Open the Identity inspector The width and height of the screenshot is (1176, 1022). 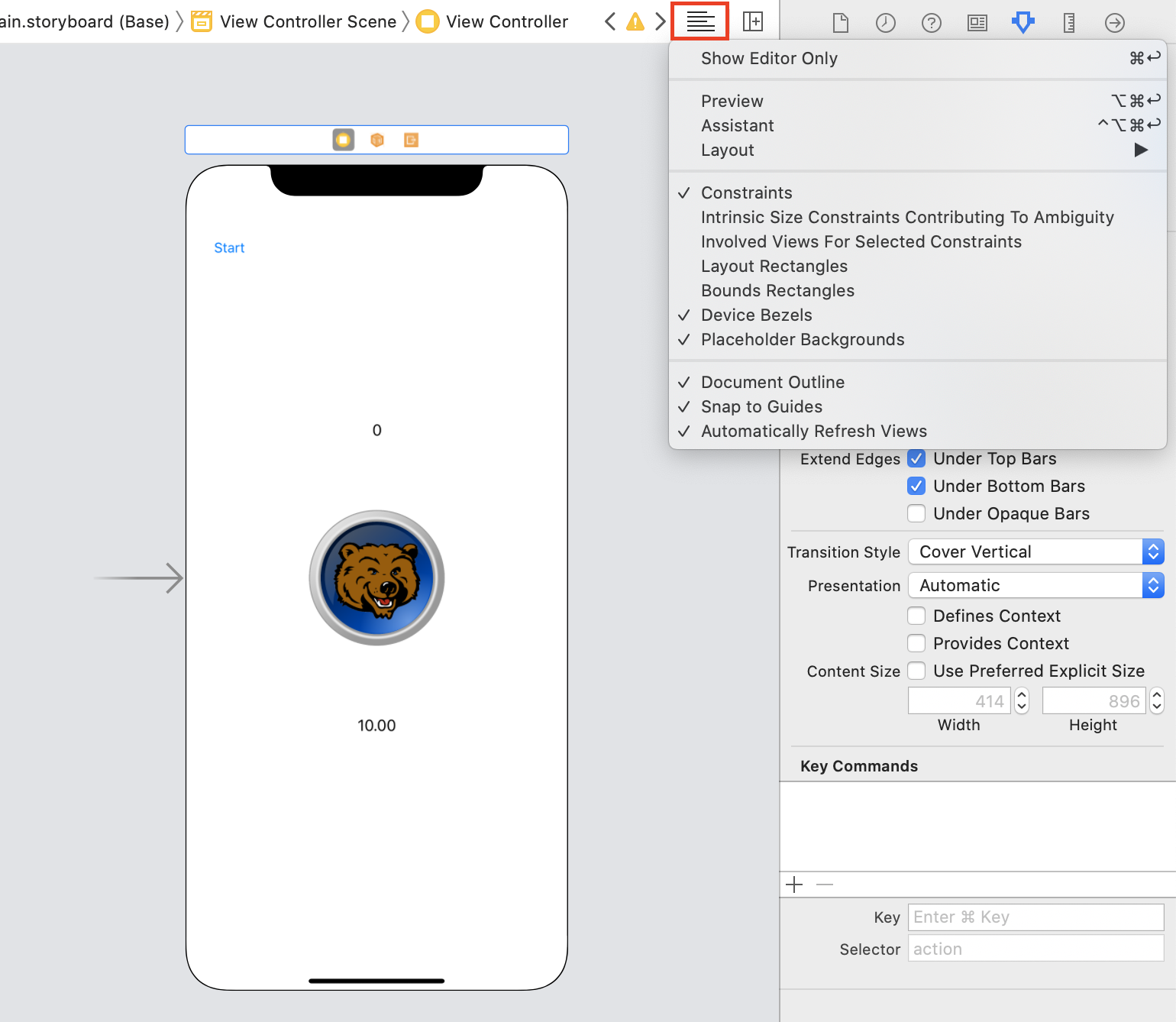pyautogui.click(x=977, y=23)
